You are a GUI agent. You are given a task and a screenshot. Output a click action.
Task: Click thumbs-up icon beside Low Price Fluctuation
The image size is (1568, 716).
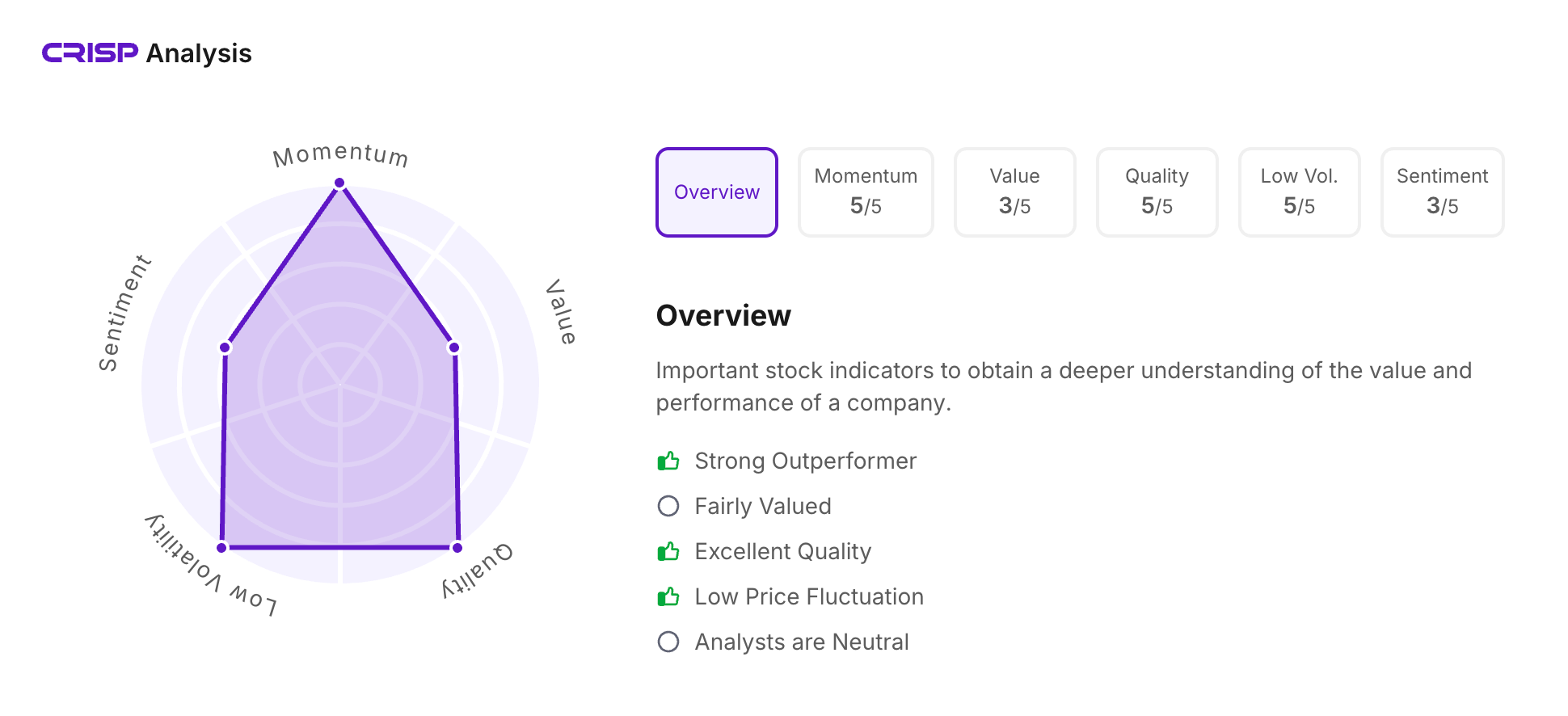(668, 597)
